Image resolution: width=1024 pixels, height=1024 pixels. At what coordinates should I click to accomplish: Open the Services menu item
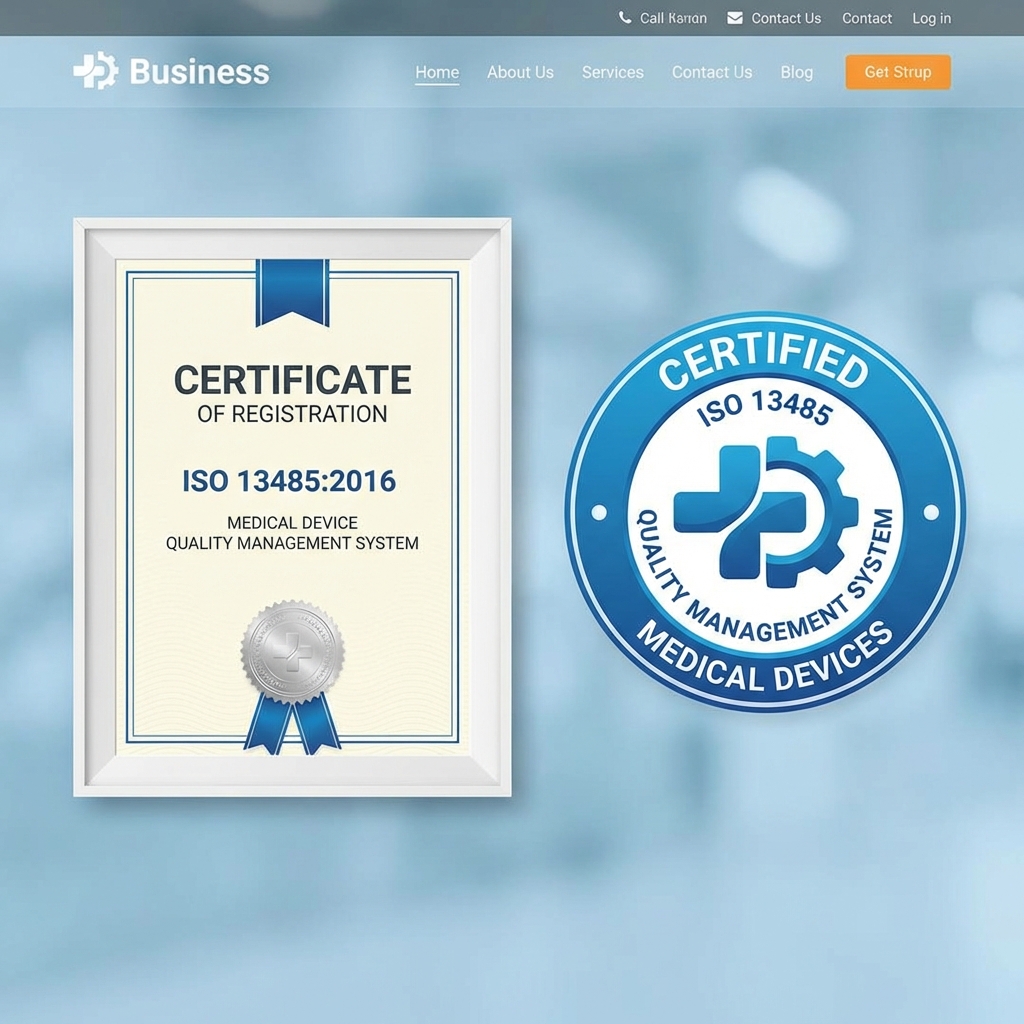point(613,72)
